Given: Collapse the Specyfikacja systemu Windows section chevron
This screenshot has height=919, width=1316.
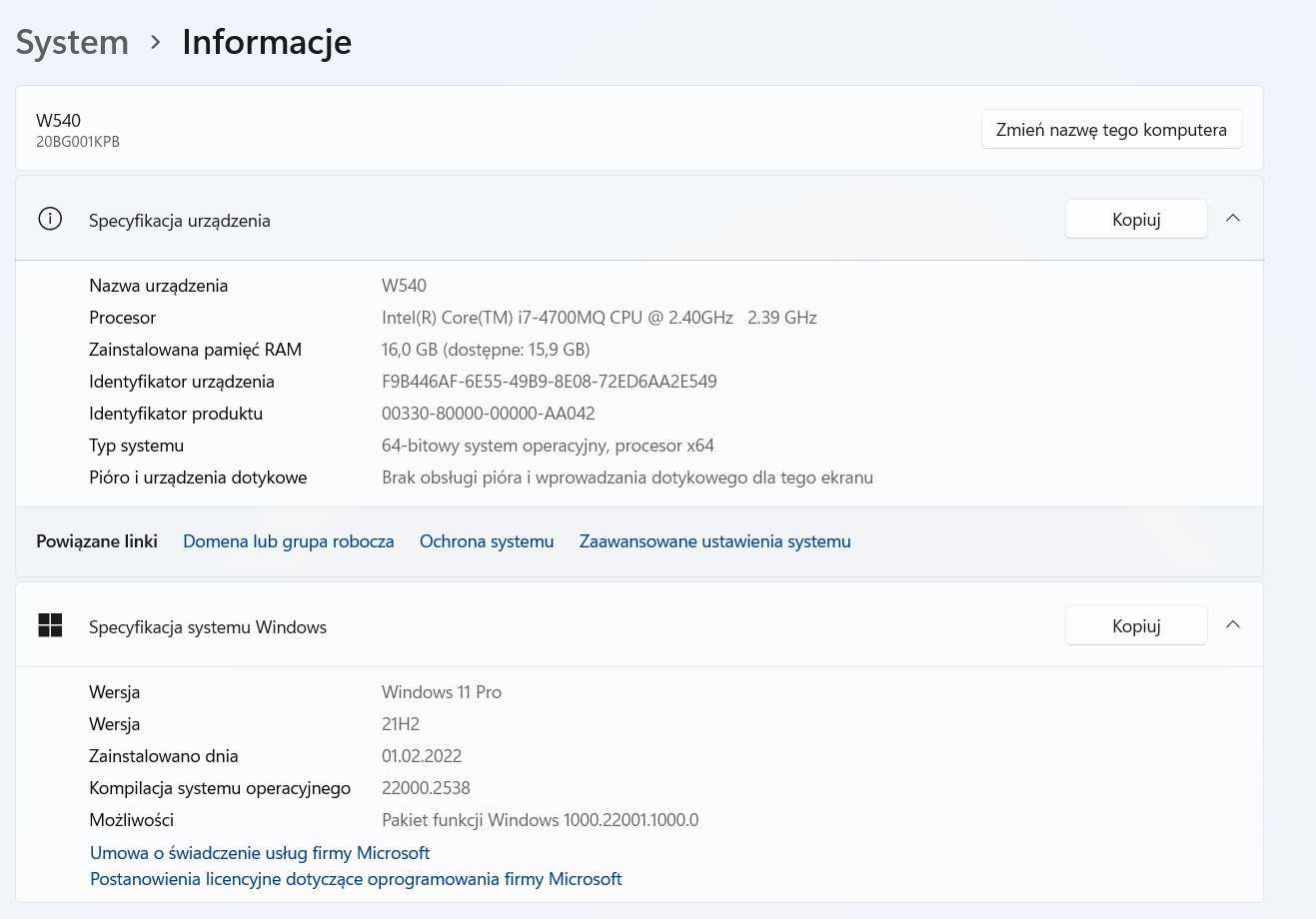Looking at the screenshot, I should 1233,625.
